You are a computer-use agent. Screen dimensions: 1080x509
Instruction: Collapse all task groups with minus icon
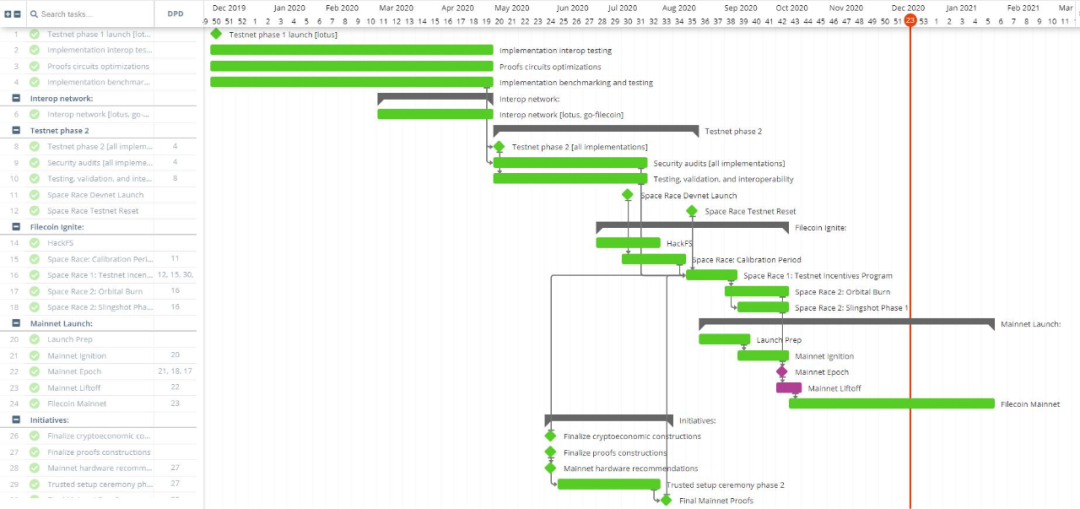17,14
